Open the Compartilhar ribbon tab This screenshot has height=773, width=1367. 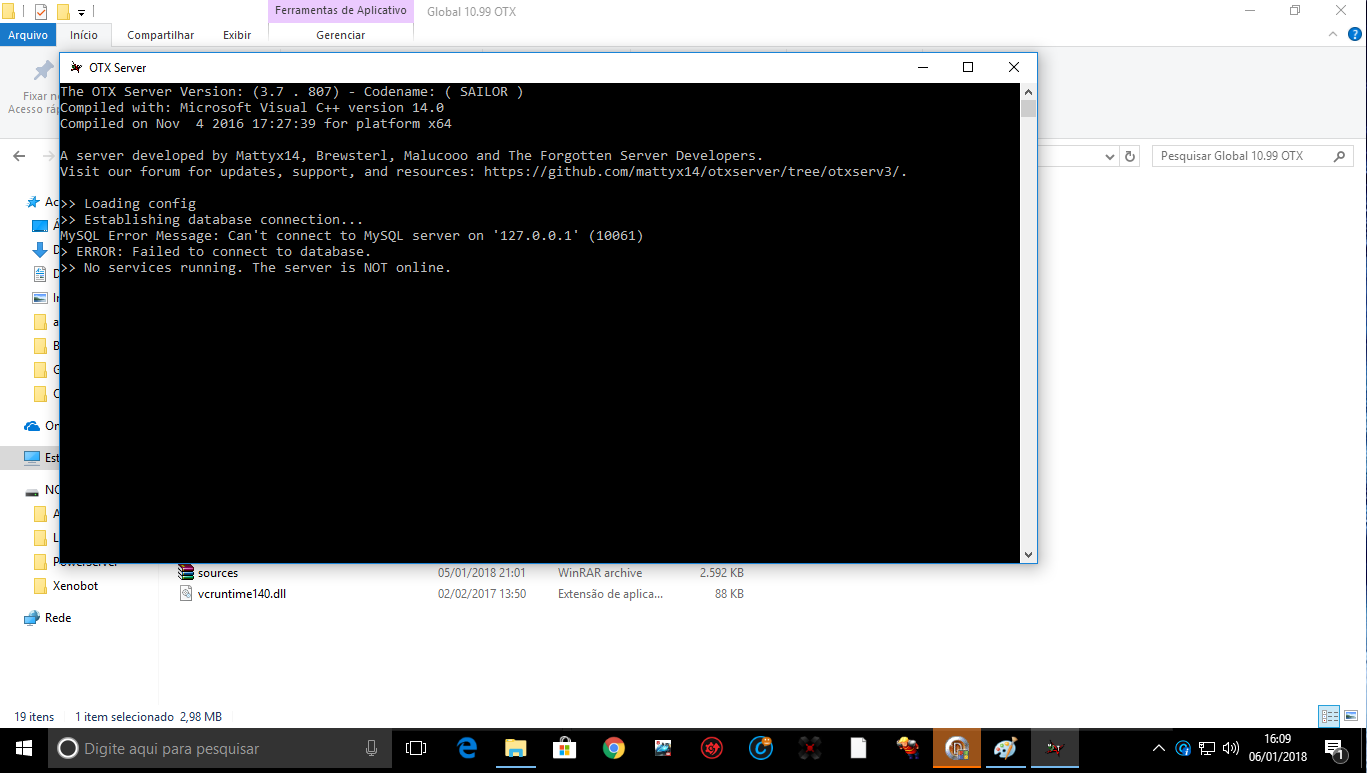coord(160,35)
